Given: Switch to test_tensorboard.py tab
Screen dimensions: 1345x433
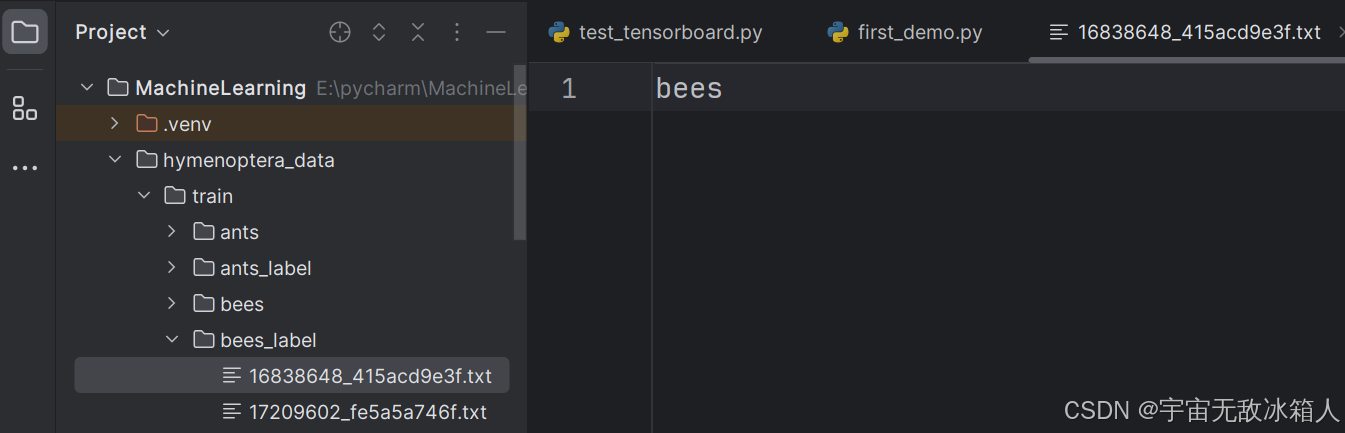Looking at the screenshot, I should pyautogui.click(x=656, y=32).
